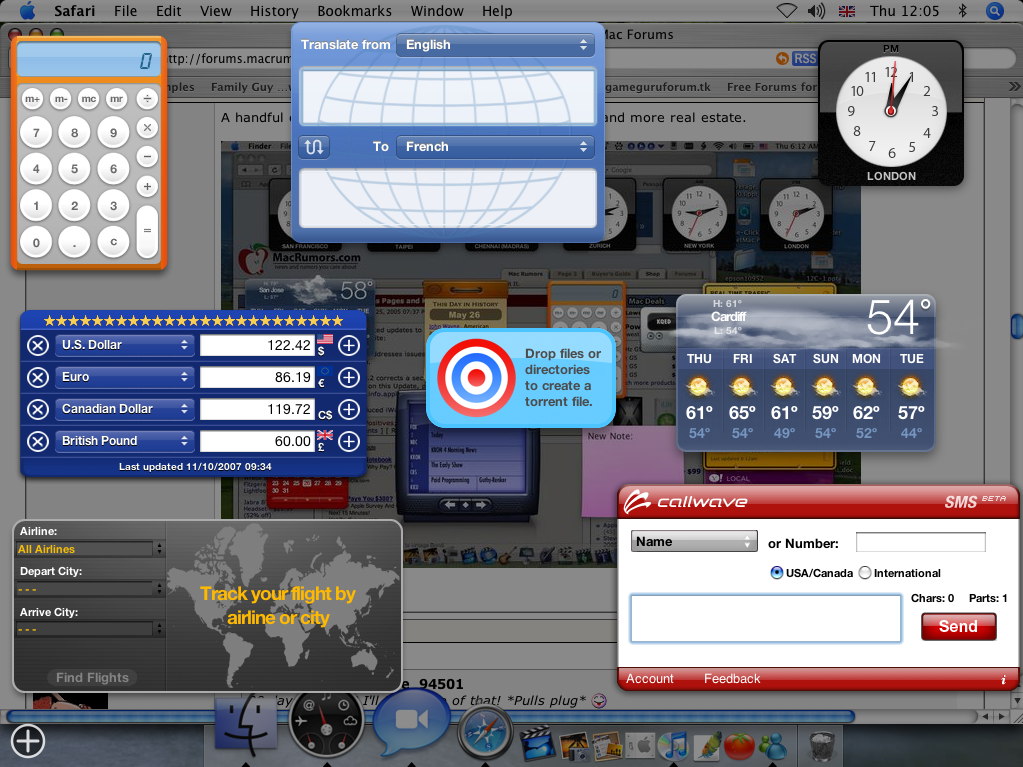Open the red tomato app in Dock
1023x767 pixels.
[739, 745]
